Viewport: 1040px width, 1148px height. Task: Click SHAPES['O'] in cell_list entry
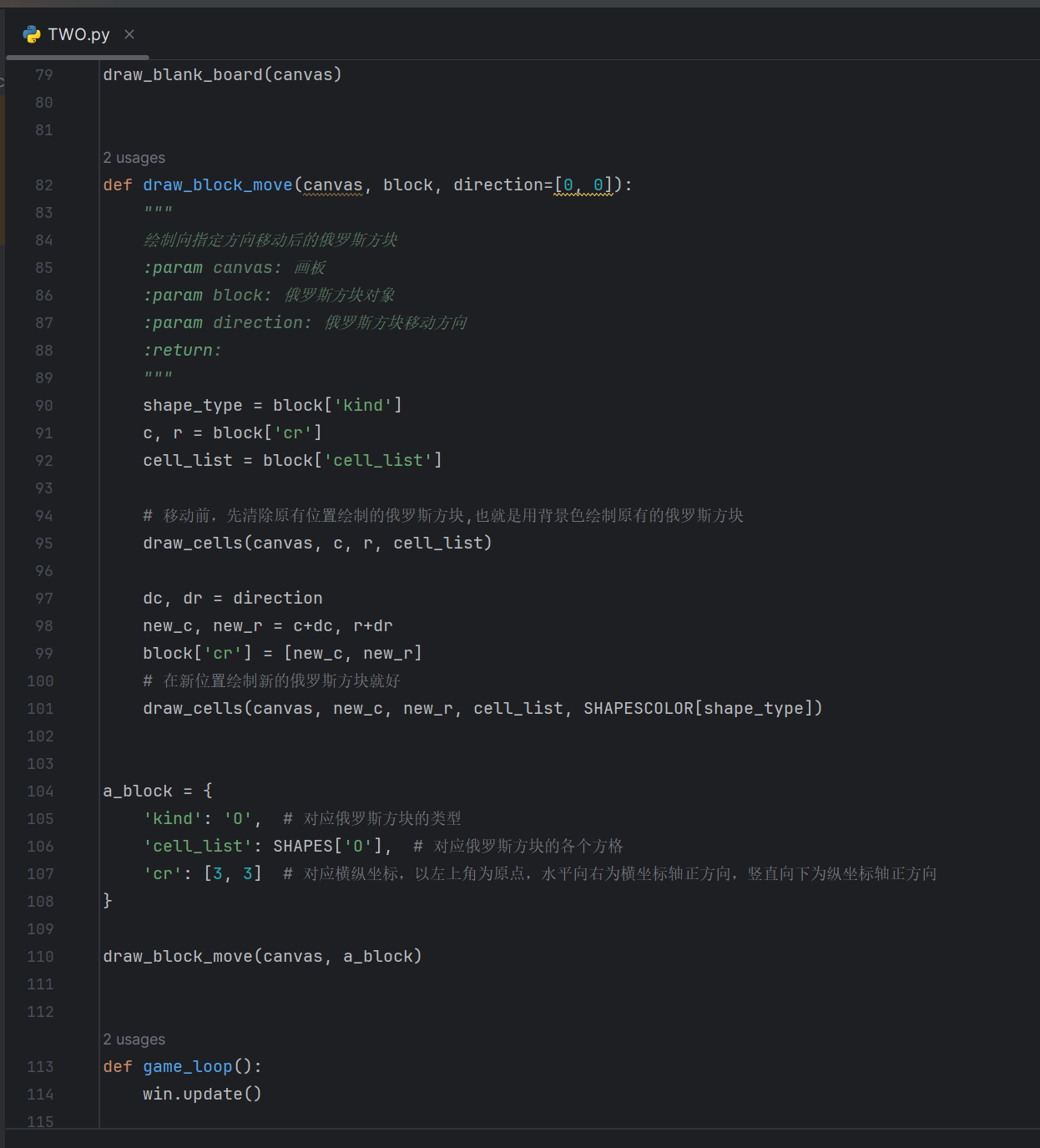click(x=327, y=846)
